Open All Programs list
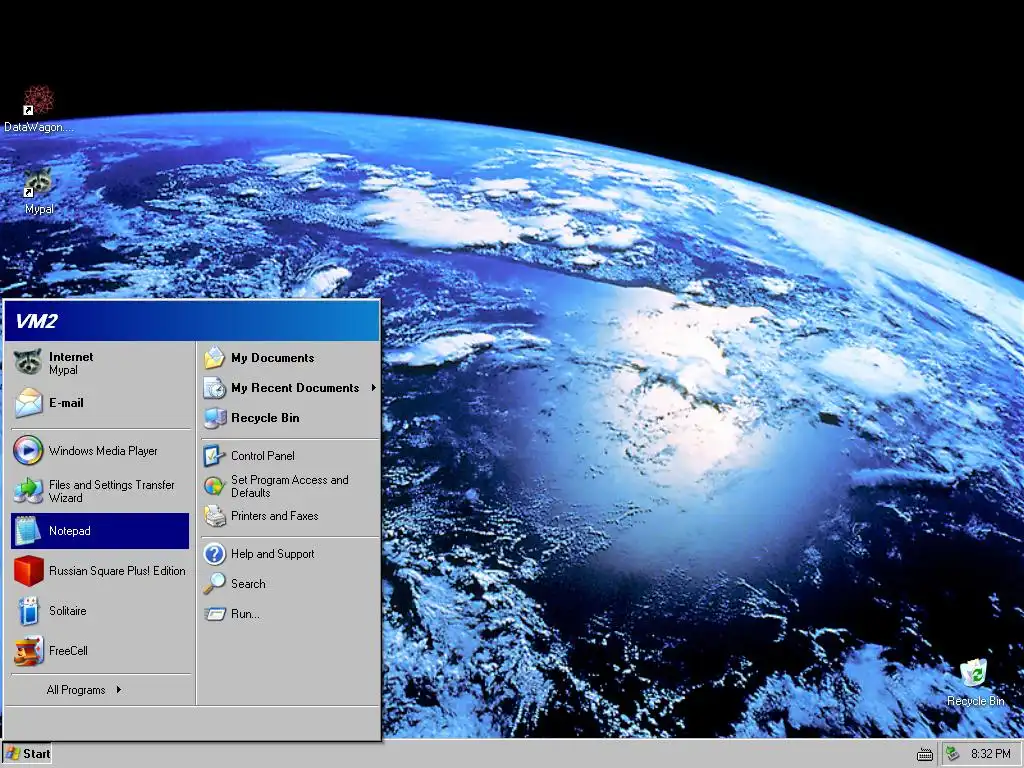The width and height of the screenshot is (1024, 768). 100,690
